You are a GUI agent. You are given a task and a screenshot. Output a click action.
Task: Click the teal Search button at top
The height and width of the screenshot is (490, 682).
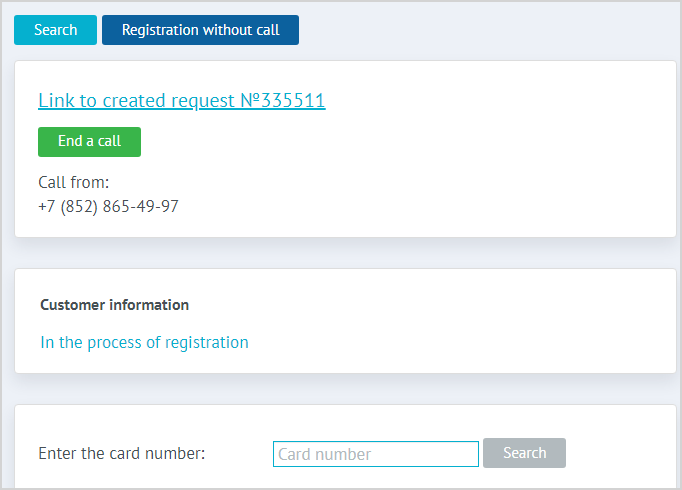click(55, 30)
